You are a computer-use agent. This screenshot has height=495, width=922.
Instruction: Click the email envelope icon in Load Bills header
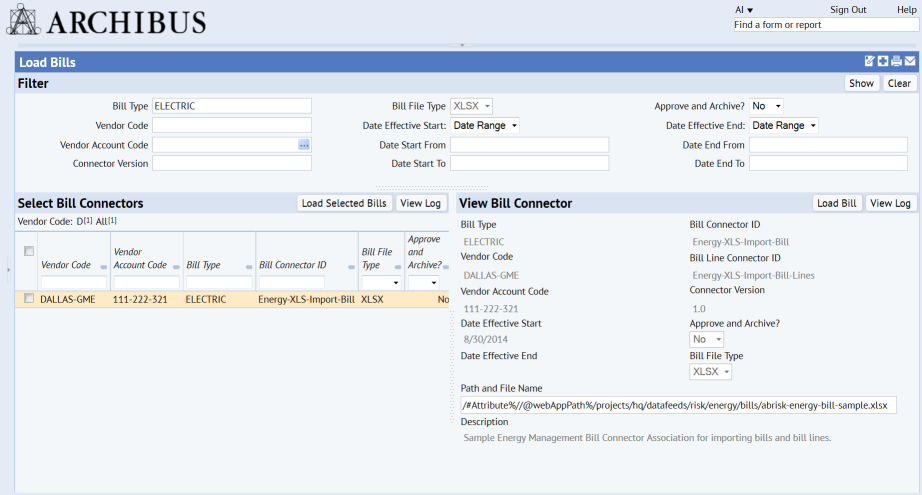point(910,61)
